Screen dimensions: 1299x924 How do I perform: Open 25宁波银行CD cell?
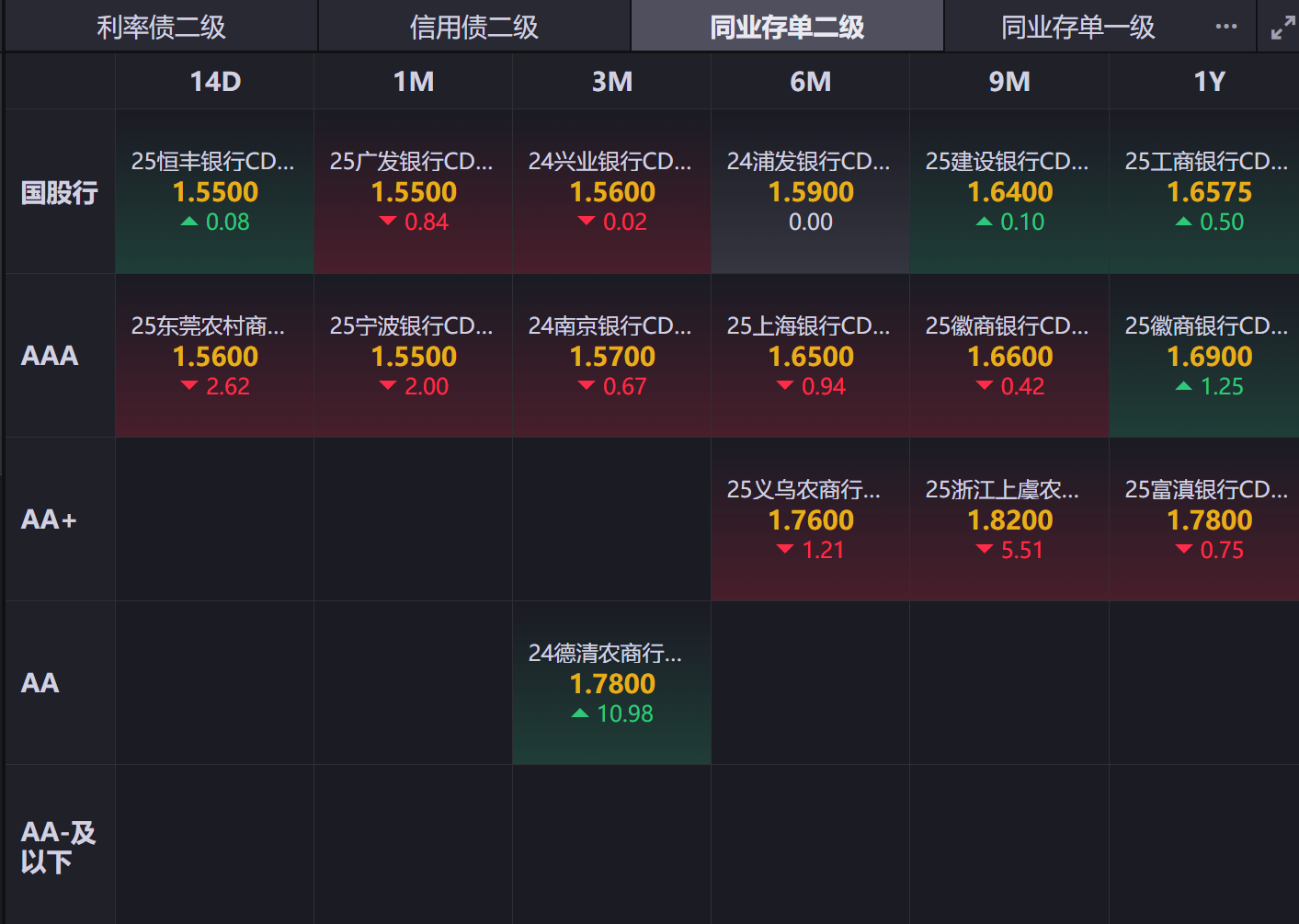pyautogui.click(x=414, y=356)
